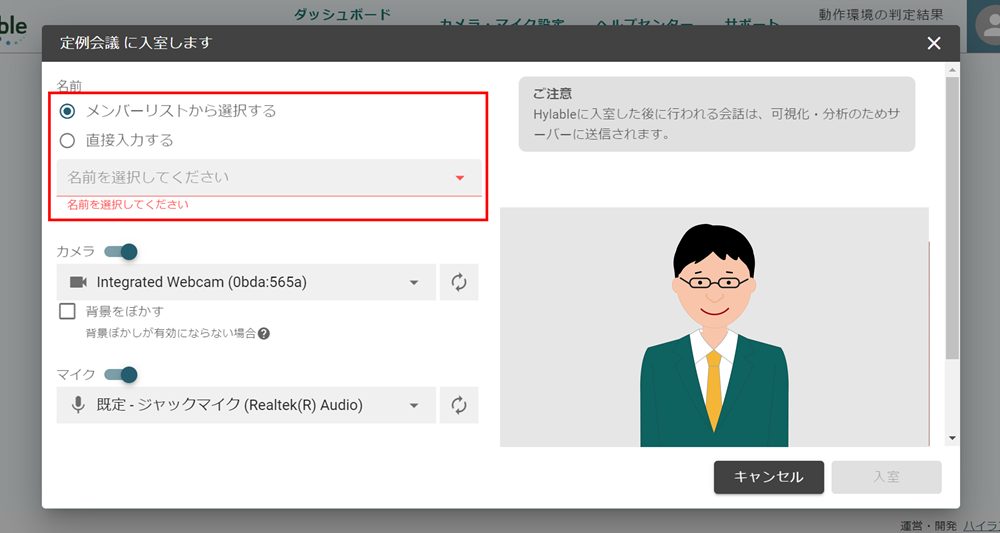Open the 名前を選択してください dropdown
The width and height of the screenshot is (1000, 533).
(x=269, y=177)
